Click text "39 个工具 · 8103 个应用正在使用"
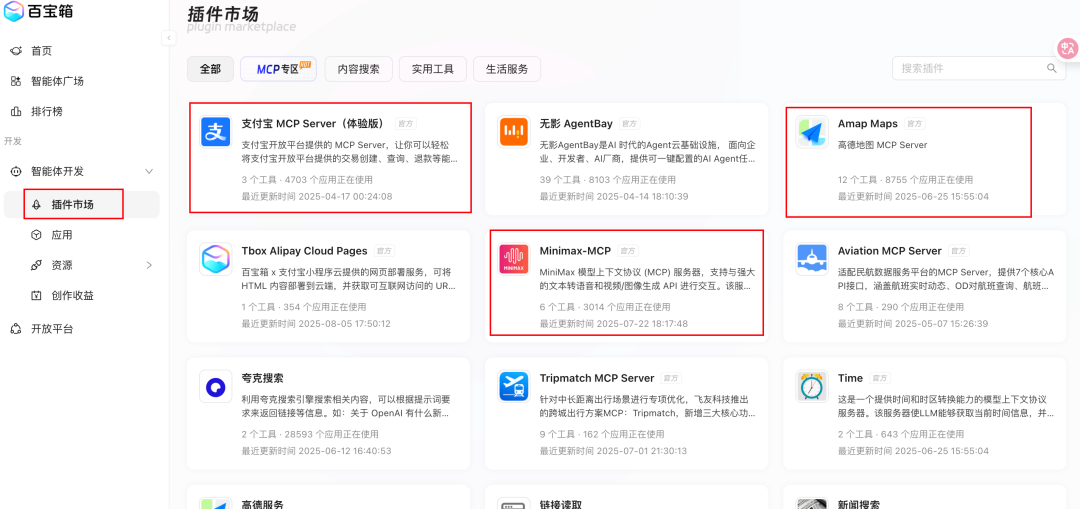This screenshot has height=509, width=1080. pyautogui.click(x=608, y=180)
